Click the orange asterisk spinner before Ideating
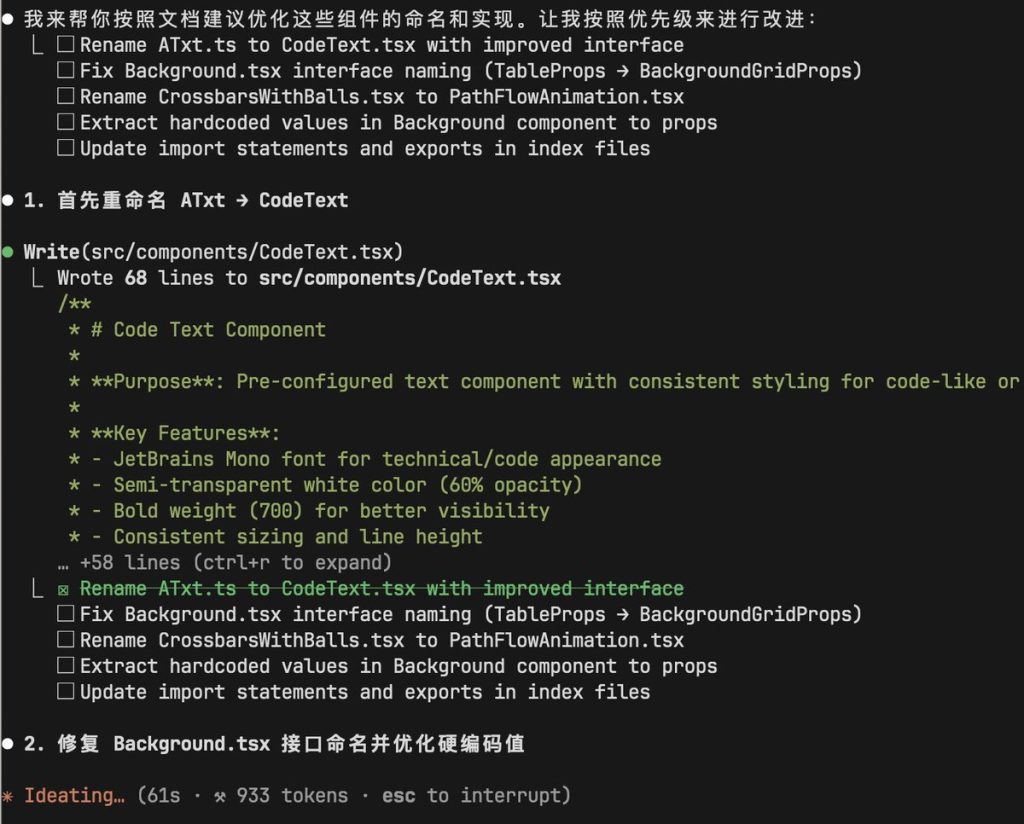Screen dimensions: 1024x824 pos(8,797)
